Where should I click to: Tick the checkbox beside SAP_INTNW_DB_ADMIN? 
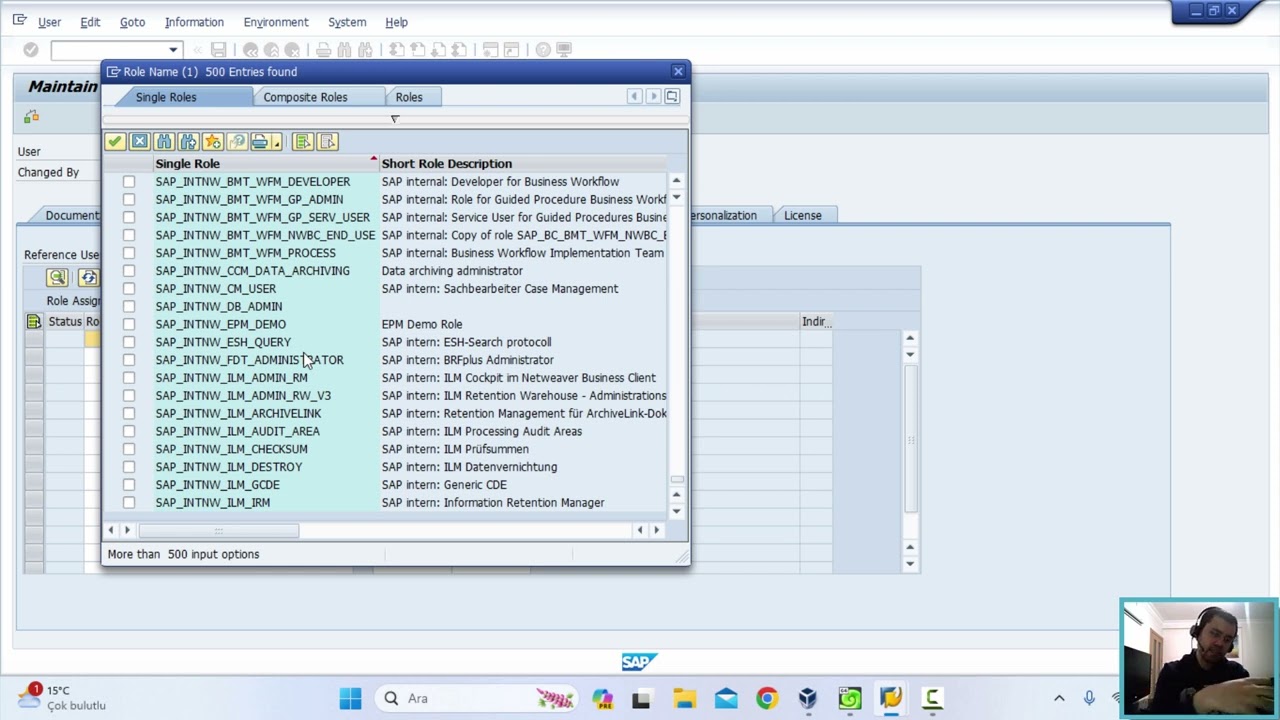click(129, 307)
